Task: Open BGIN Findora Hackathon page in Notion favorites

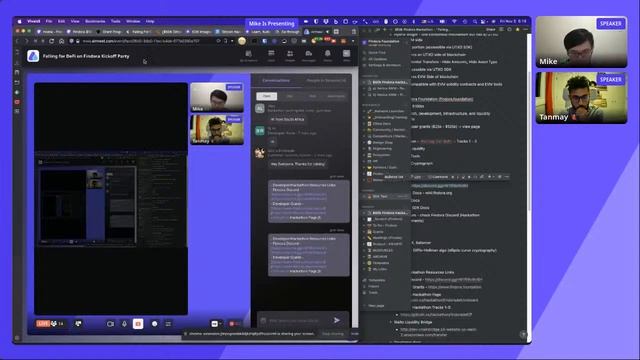Action: point(386,82)
